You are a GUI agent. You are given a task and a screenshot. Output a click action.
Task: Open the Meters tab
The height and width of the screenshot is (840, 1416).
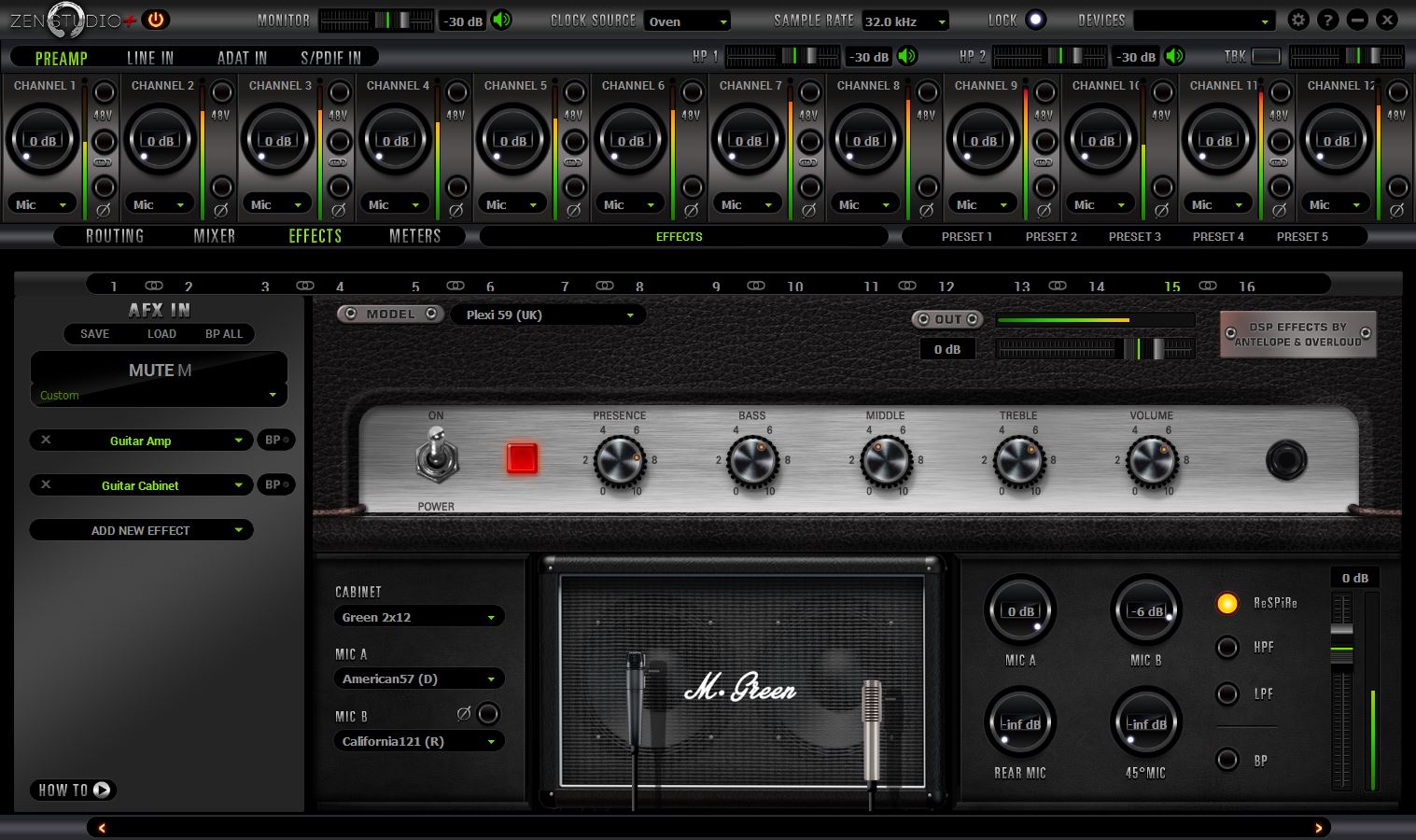pyautogui.click(x=414, y=236)
